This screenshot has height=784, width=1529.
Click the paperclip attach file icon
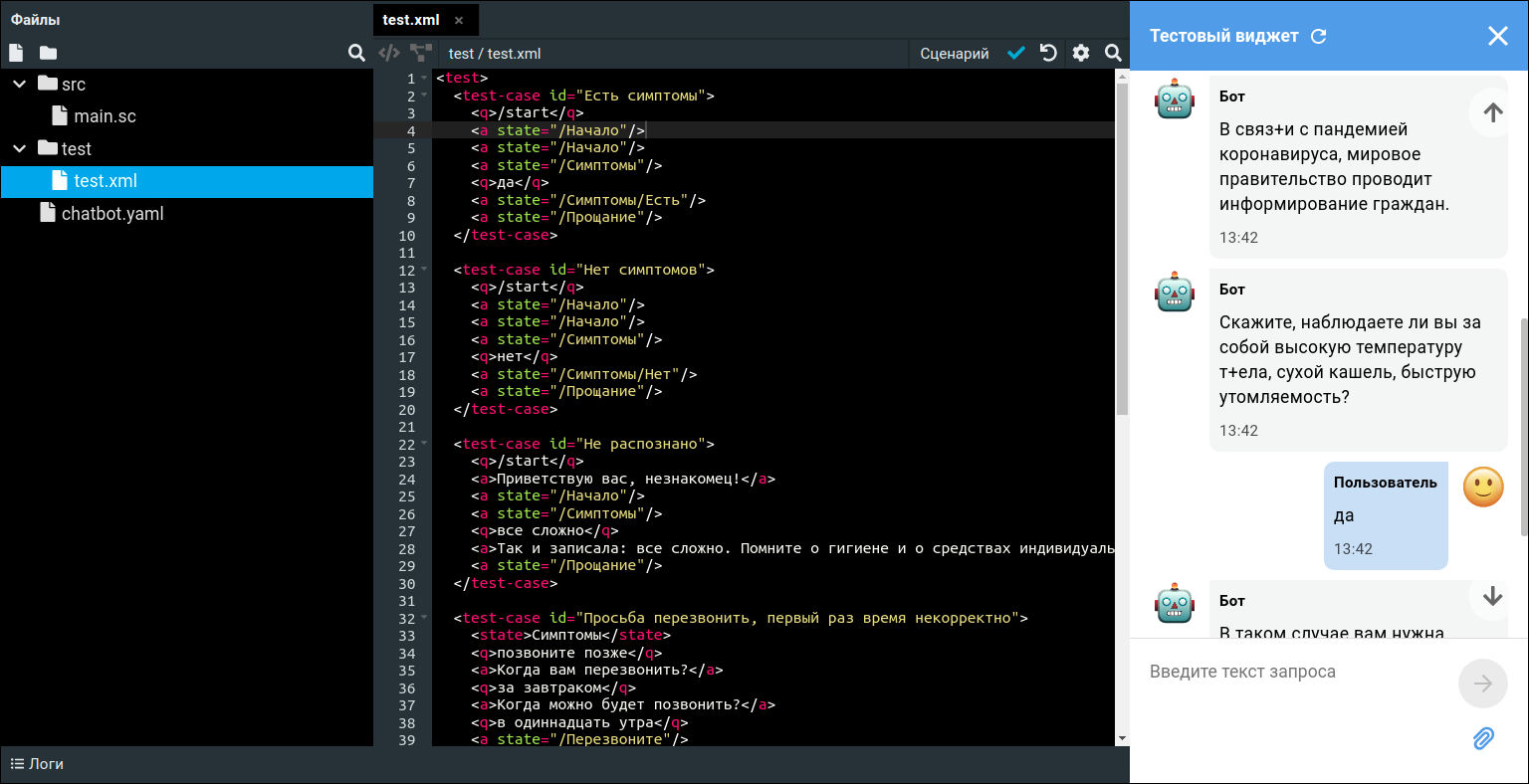click(x=1483, y=738)
